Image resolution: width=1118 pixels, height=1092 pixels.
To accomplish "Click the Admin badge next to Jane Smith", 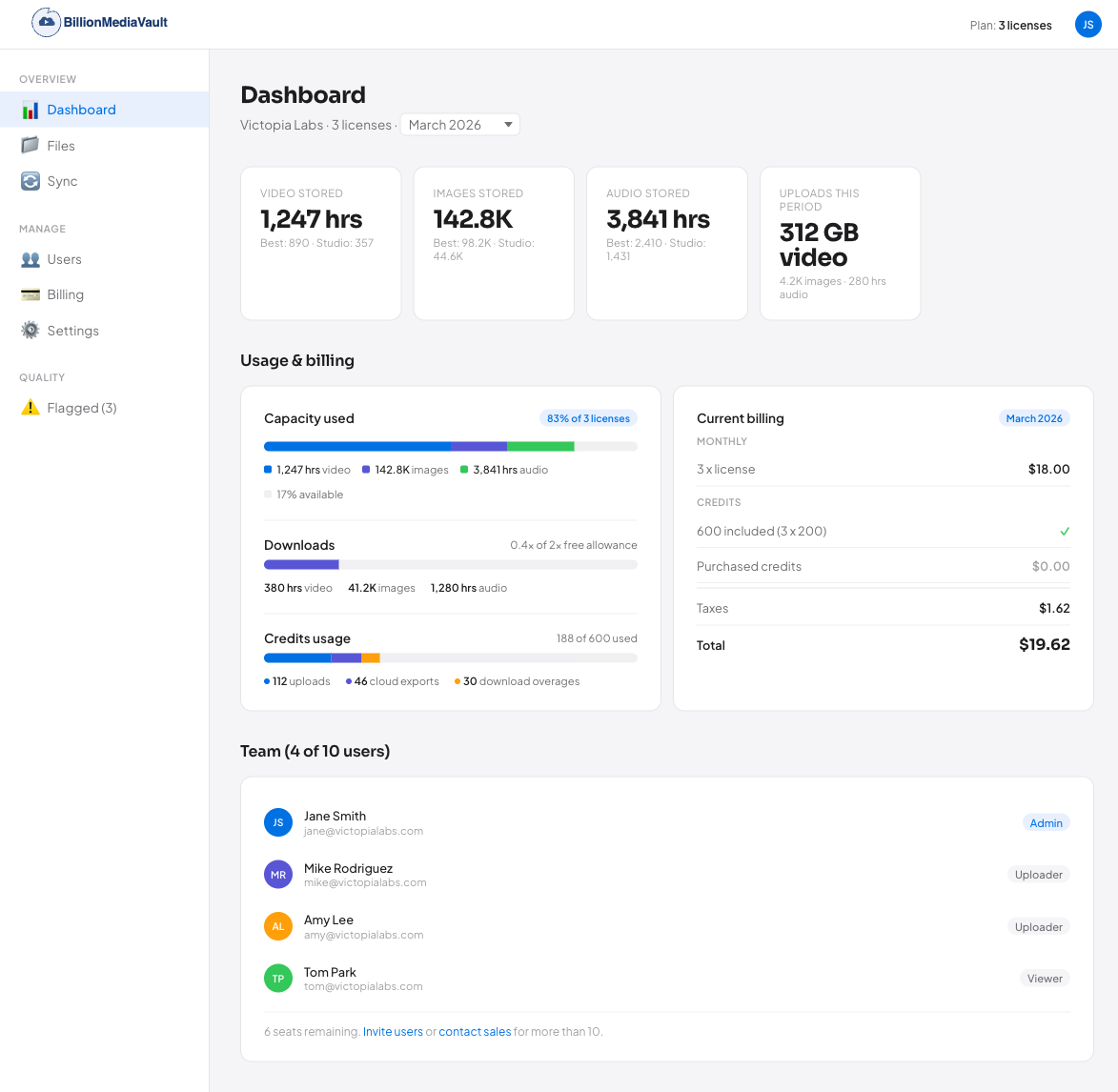I will pos(1046,822).
